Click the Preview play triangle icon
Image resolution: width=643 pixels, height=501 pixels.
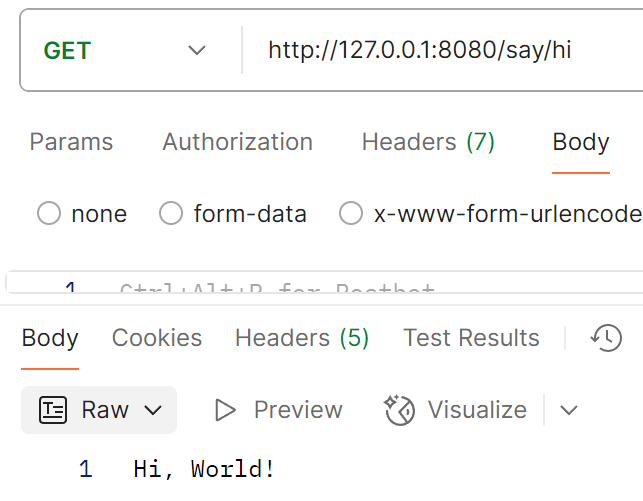(x=225, y=410)
